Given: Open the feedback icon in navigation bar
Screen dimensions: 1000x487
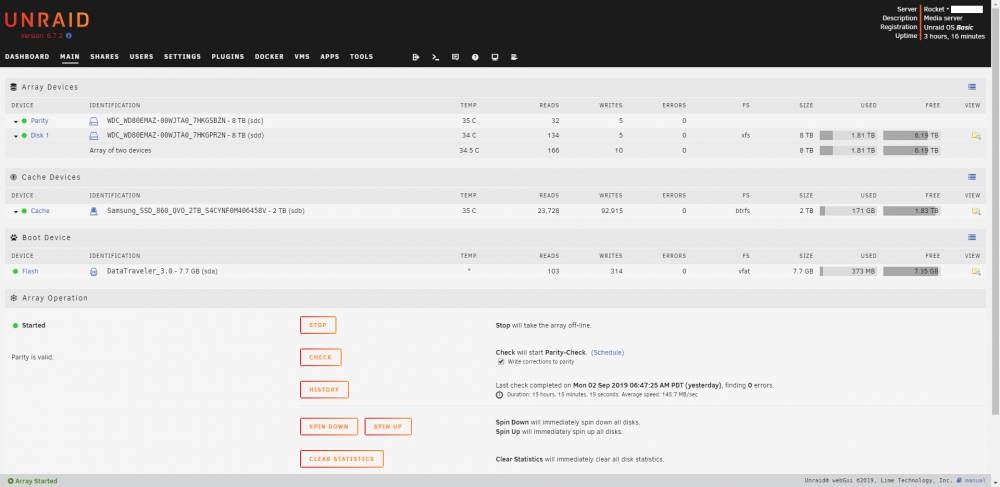Looking at the screenshot, I should coord(455,57).
